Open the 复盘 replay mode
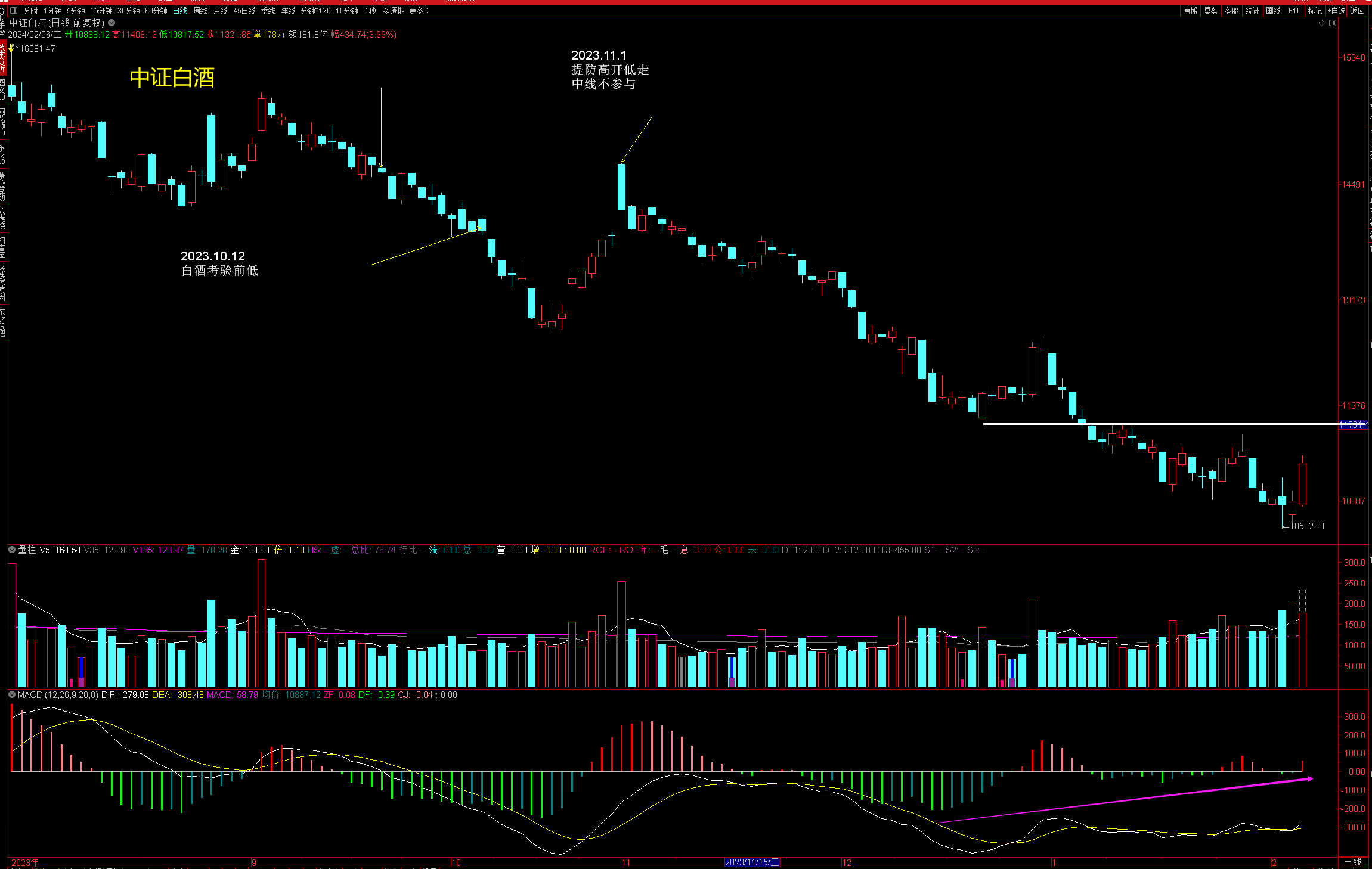This screenshot has height=869, width=1372. pos(1210,11)
